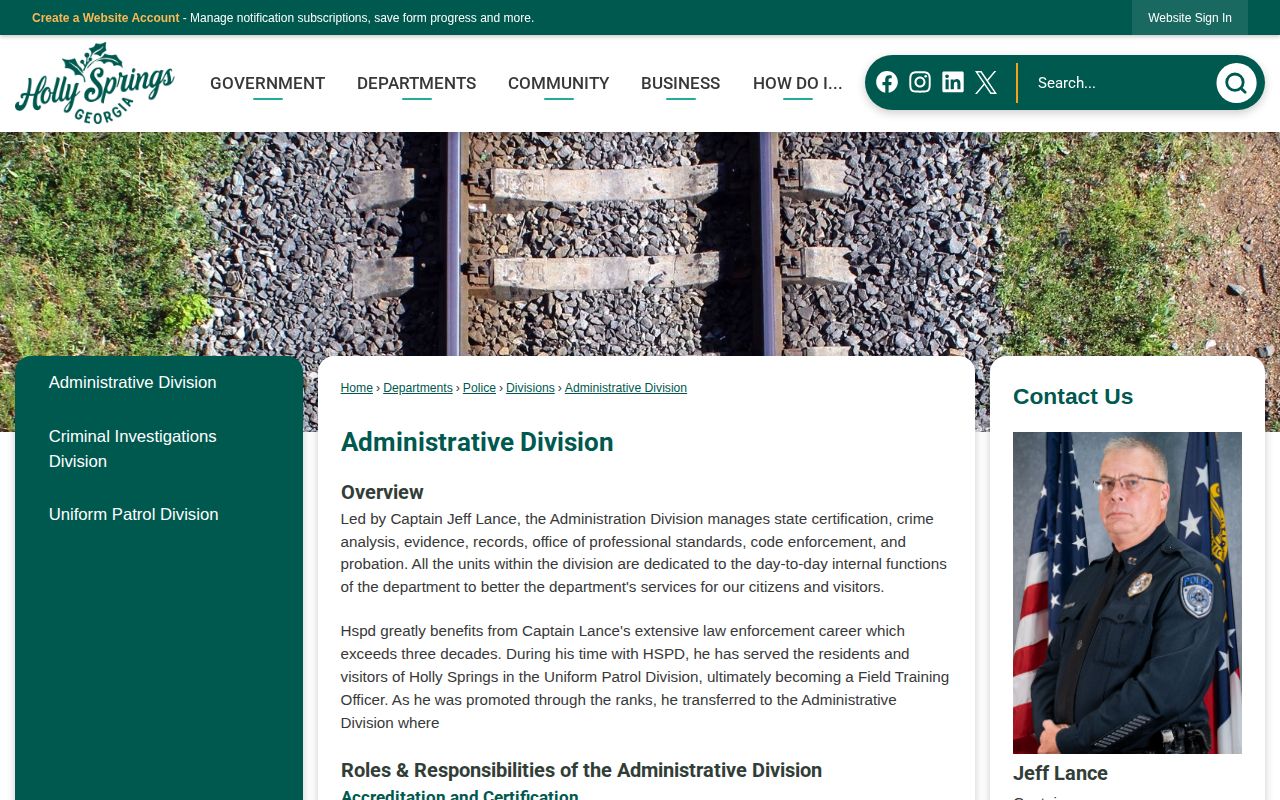Image resolution: width=1280 pixels, height=800 pixels.
Task: Go to Police breadcrumb link
Action: pyautogui.click(x=479, y=388)
